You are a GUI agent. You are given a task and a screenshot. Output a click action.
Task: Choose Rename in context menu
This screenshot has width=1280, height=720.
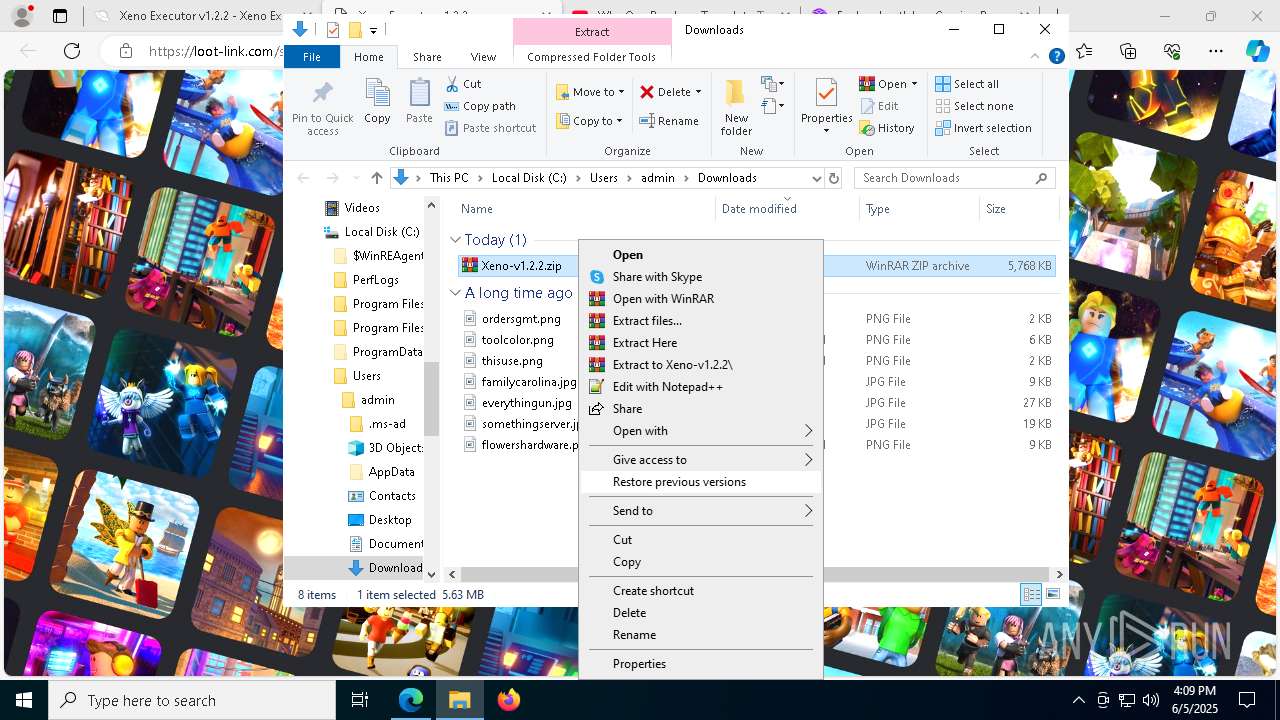tap(700, 635)
